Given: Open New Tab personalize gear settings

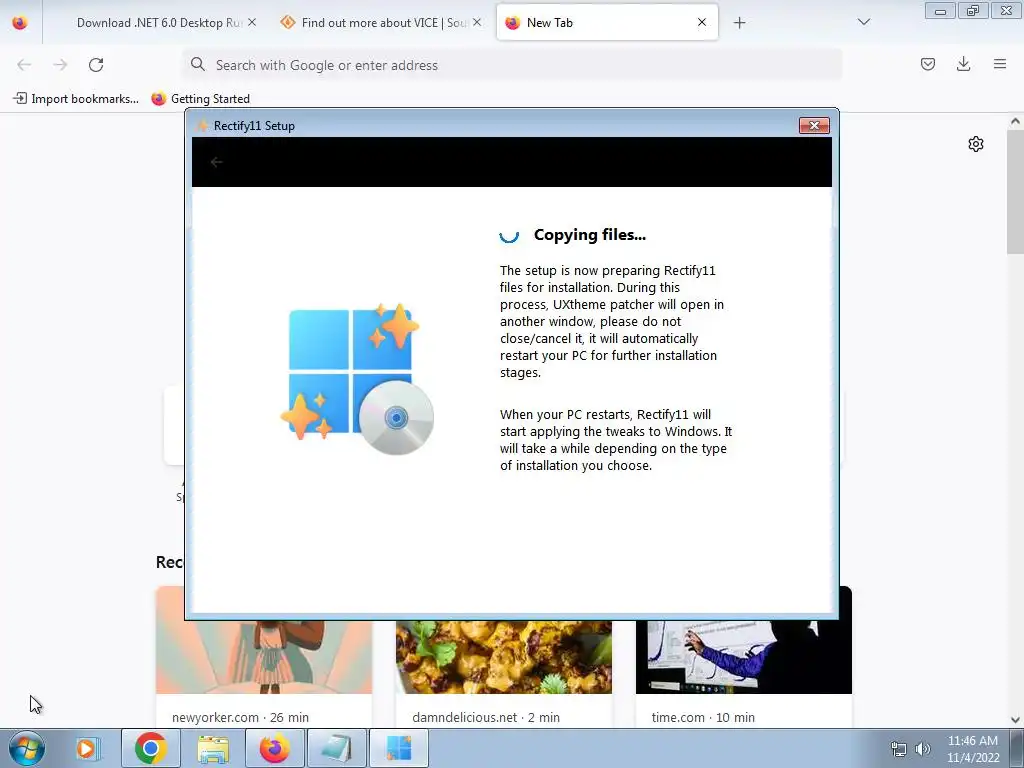Looking at the screenshot, I should (976, 144).
